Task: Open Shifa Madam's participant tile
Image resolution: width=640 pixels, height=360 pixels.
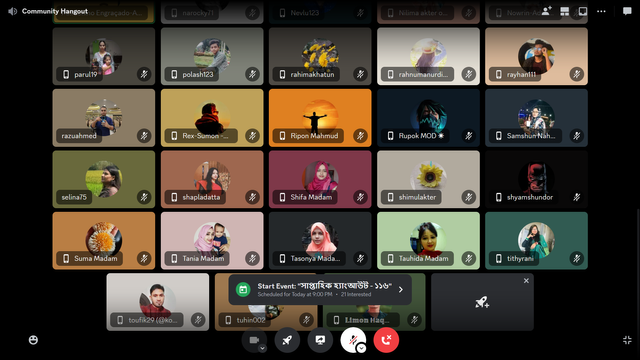Action: (320, 179)
